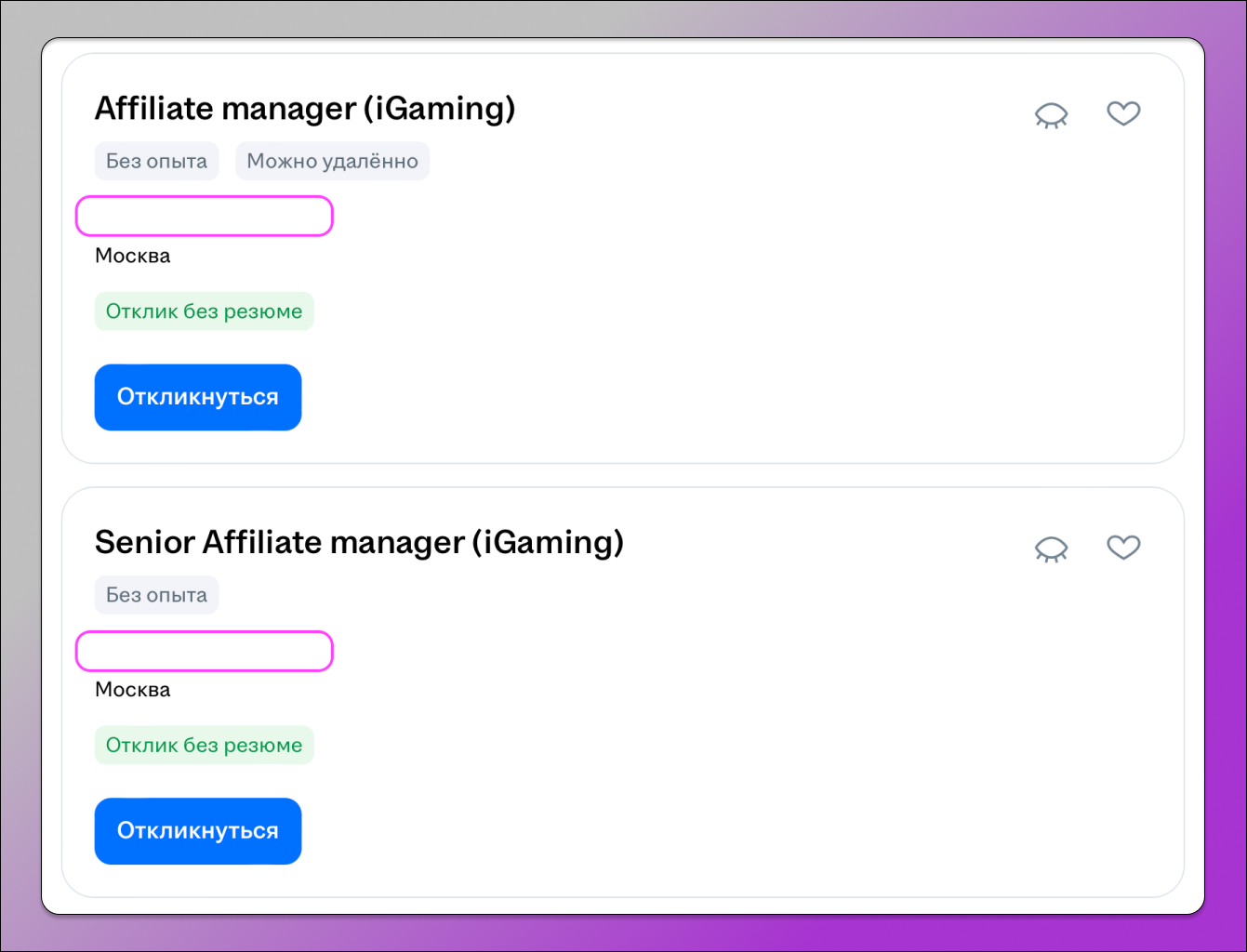Hide the Senior Affiliate manager vacancy with eye icon
This screenshot has height=952, width=1247.
click(1051, 549)
